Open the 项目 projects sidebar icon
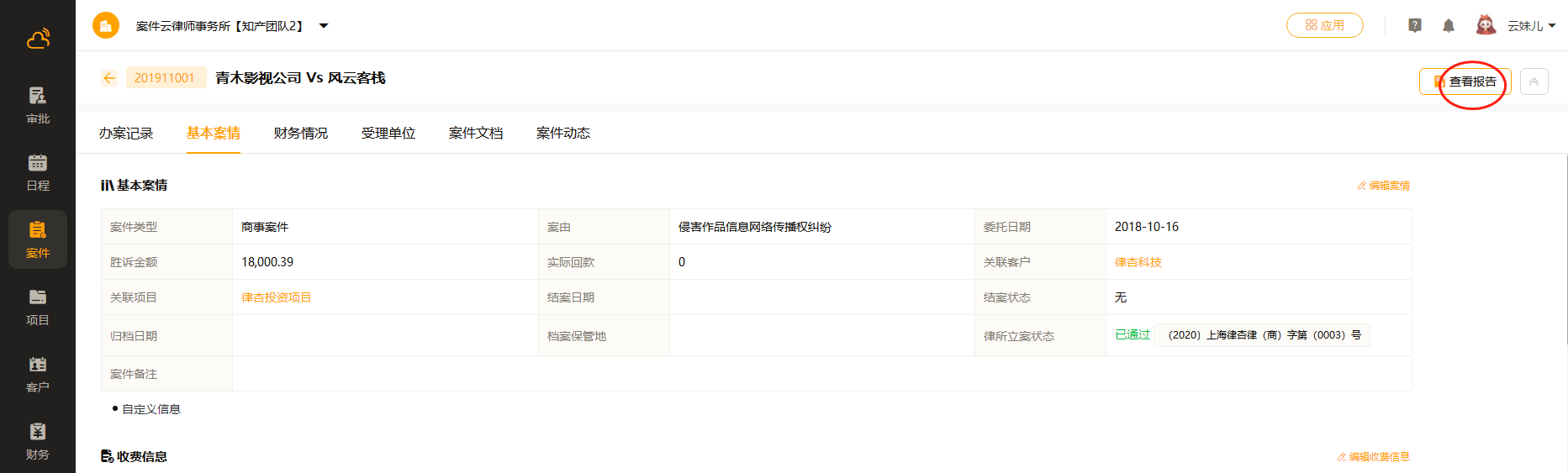 point(38,307)
